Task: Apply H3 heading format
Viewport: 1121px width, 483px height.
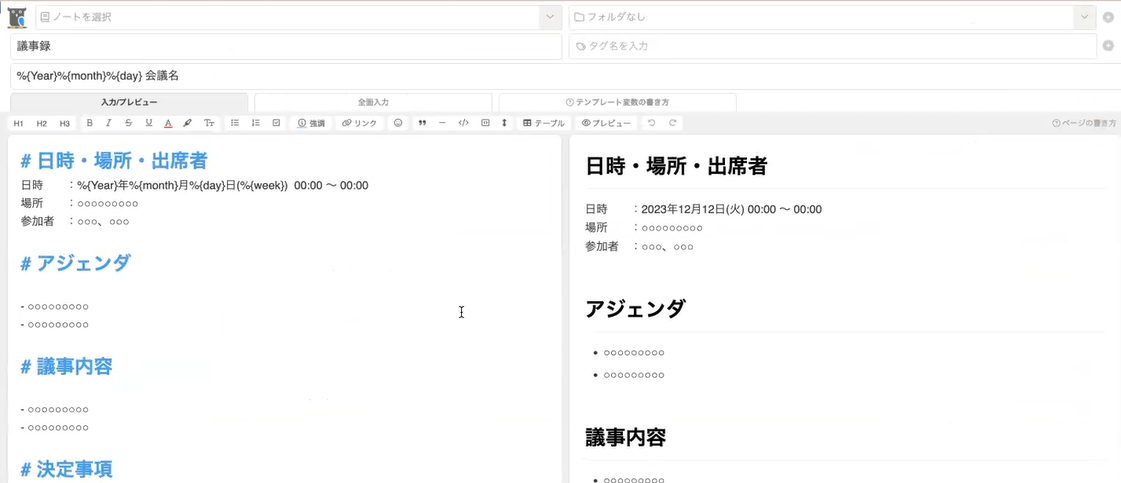Action: [64, 124]
